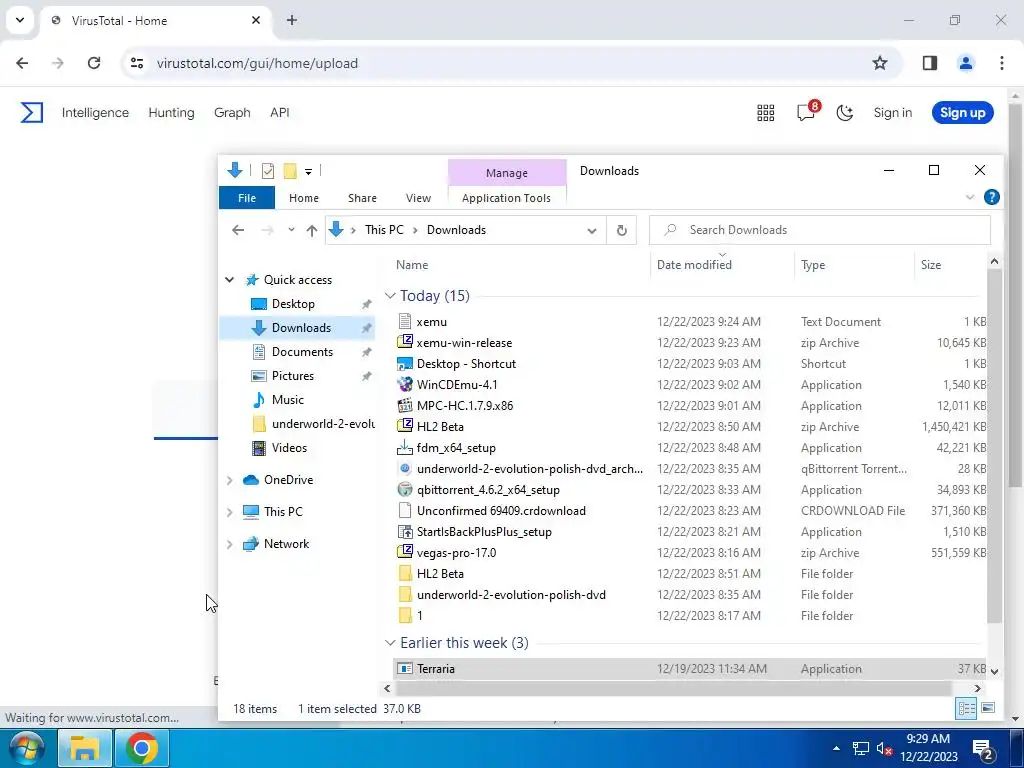Click the Explorer Properties quick access icon
The height and width of the screenshot is (768, 1024).
[x=268, y=171]
